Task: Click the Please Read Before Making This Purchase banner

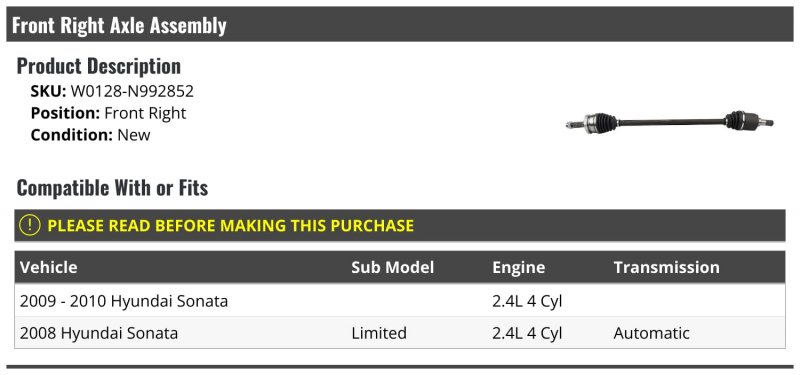Action: click(399, 225)
